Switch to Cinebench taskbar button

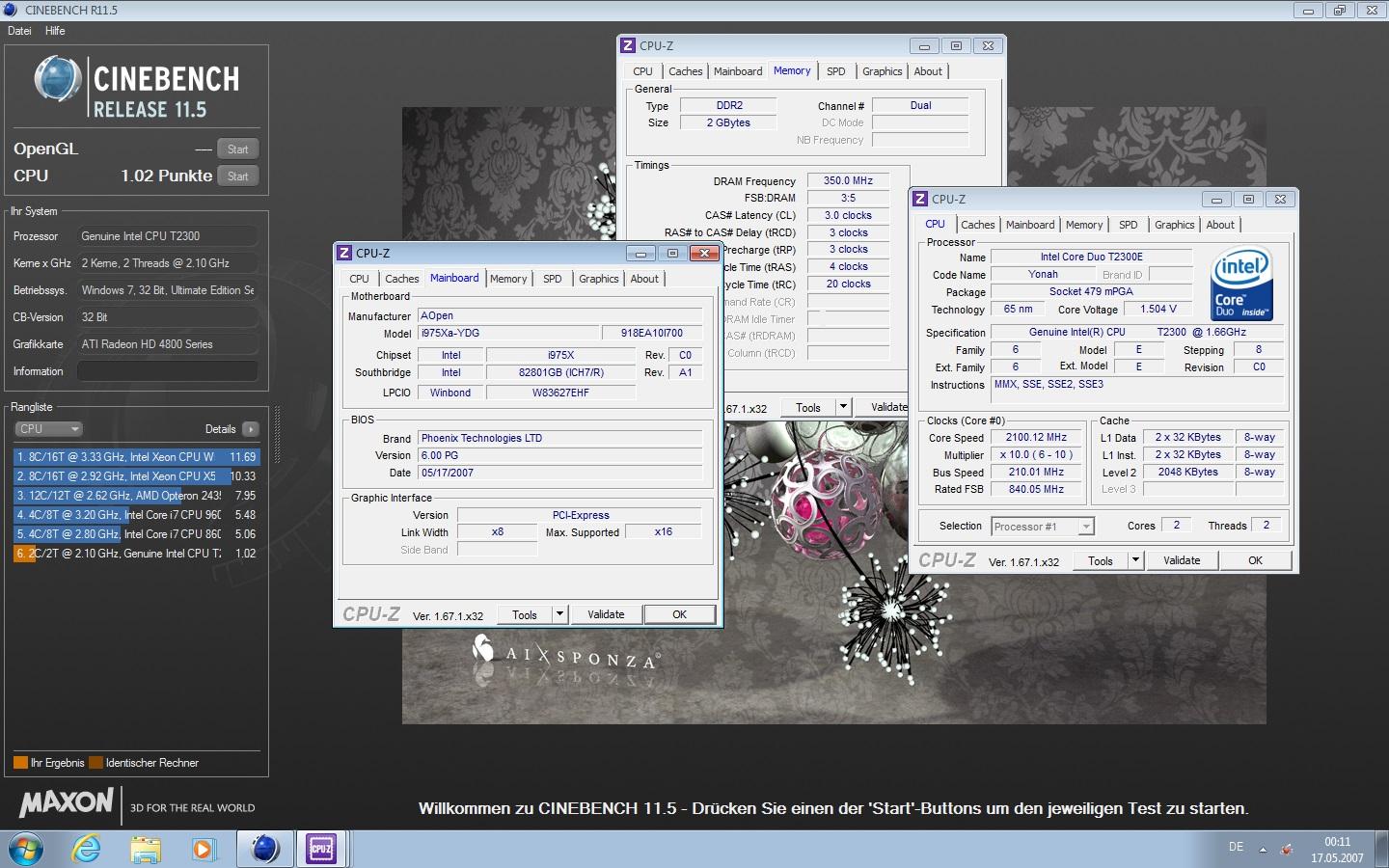264,849
